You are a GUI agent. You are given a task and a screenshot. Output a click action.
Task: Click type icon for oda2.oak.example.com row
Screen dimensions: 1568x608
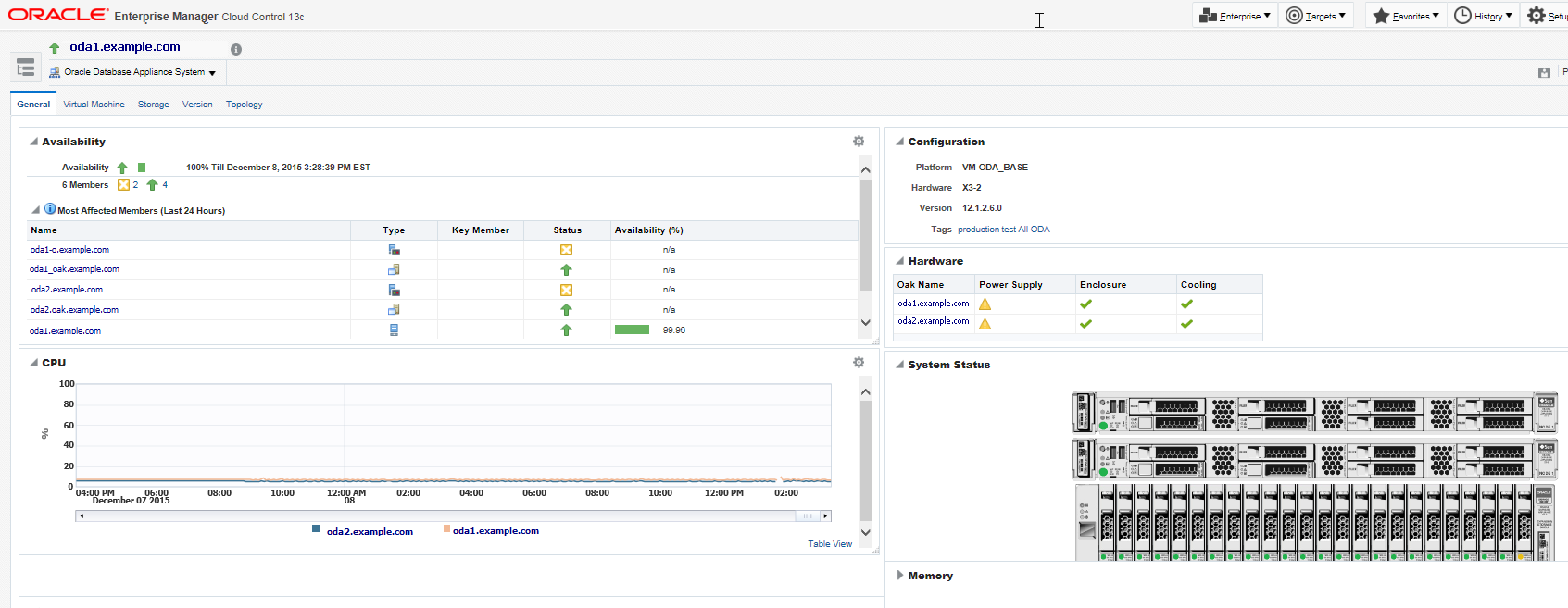click(394, 310)
